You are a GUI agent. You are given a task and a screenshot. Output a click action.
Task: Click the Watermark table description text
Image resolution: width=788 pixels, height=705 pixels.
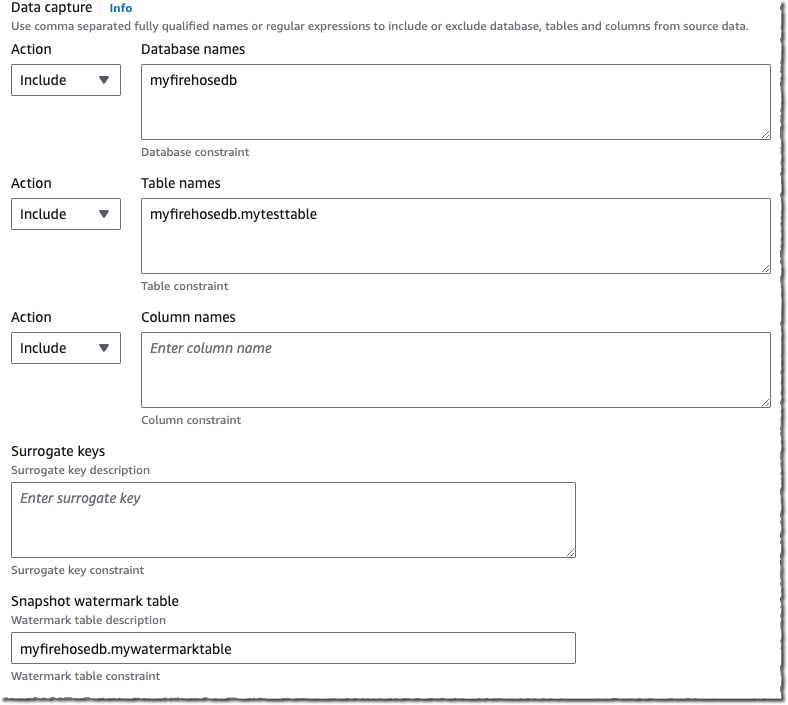88,620
